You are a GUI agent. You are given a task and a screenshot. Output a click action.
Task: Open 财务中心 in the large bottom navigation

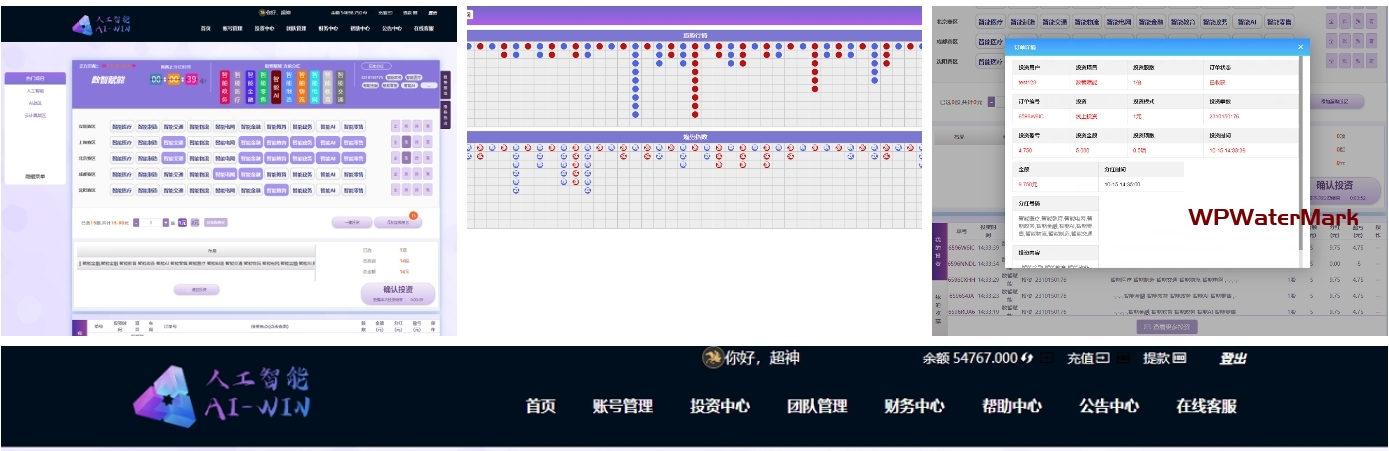point(914,406)
